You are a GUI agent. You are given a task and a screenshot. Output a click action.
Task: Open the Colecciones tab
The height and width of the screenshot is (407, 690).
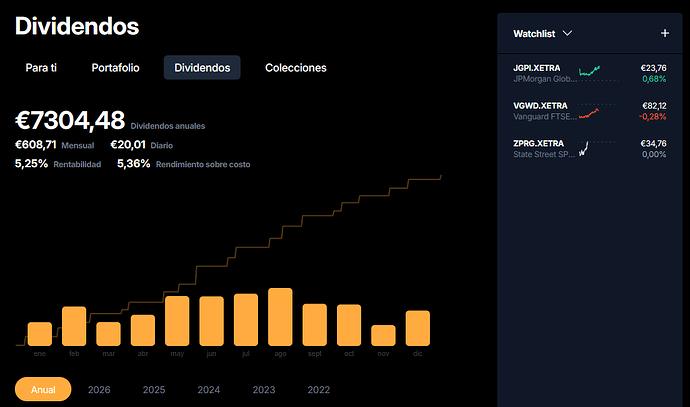[x=296, y=68]
